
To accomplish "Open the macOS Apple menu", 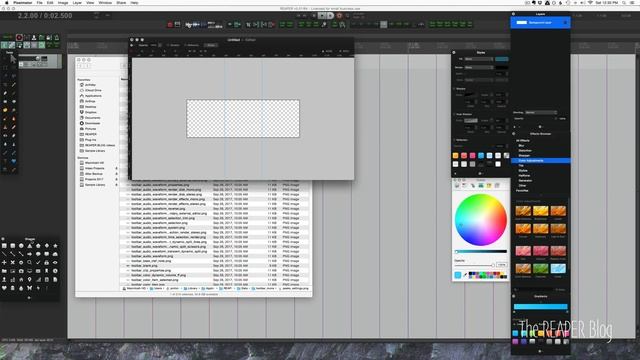I will 7,2.
